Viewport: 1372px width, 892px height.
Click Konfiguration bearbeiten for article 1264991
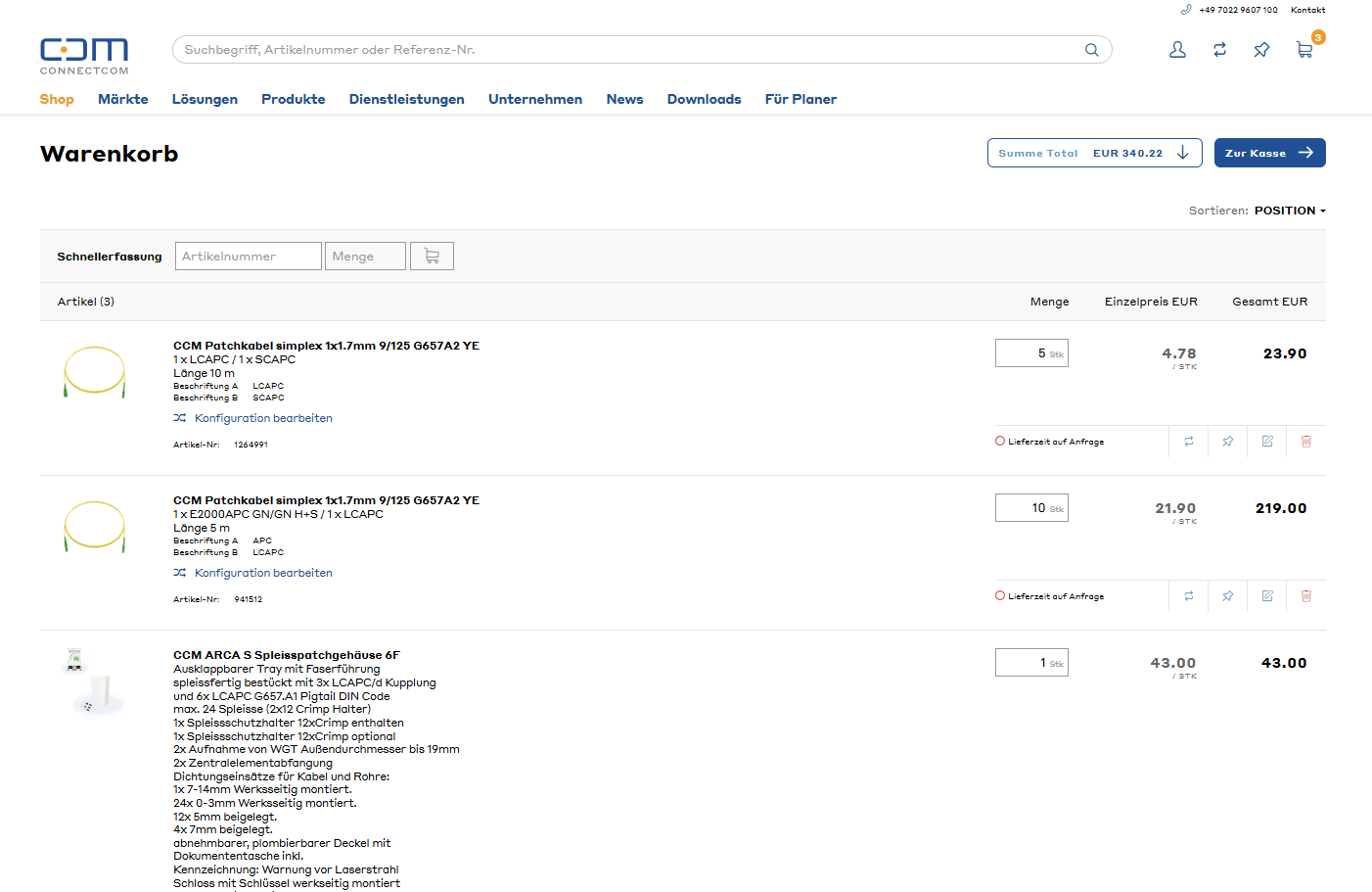click(263, 418)
